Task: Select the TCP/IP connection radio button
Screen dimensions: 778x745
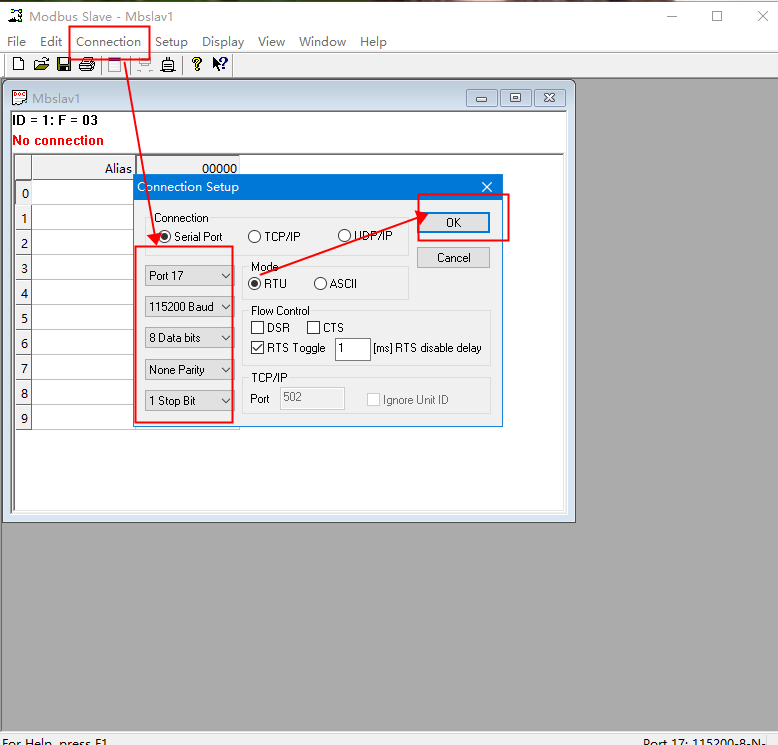Action: pos(255,237)
